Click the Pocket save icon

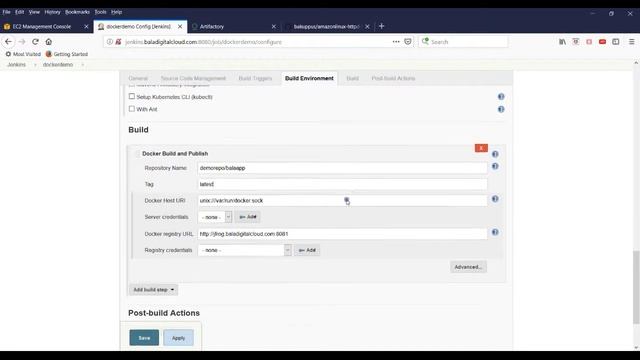pos(408,42)
